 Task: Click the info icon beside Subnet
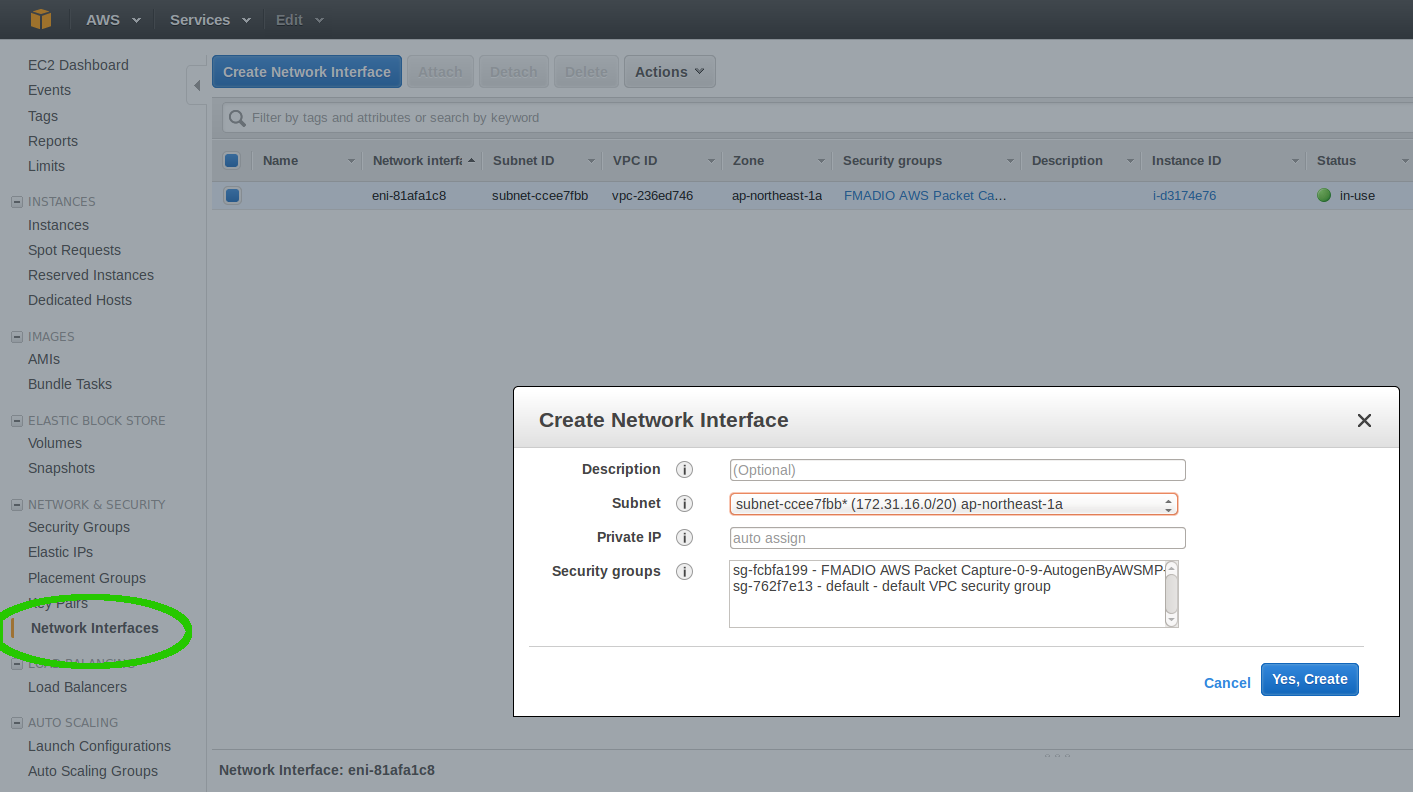click(x=685, y=503)
